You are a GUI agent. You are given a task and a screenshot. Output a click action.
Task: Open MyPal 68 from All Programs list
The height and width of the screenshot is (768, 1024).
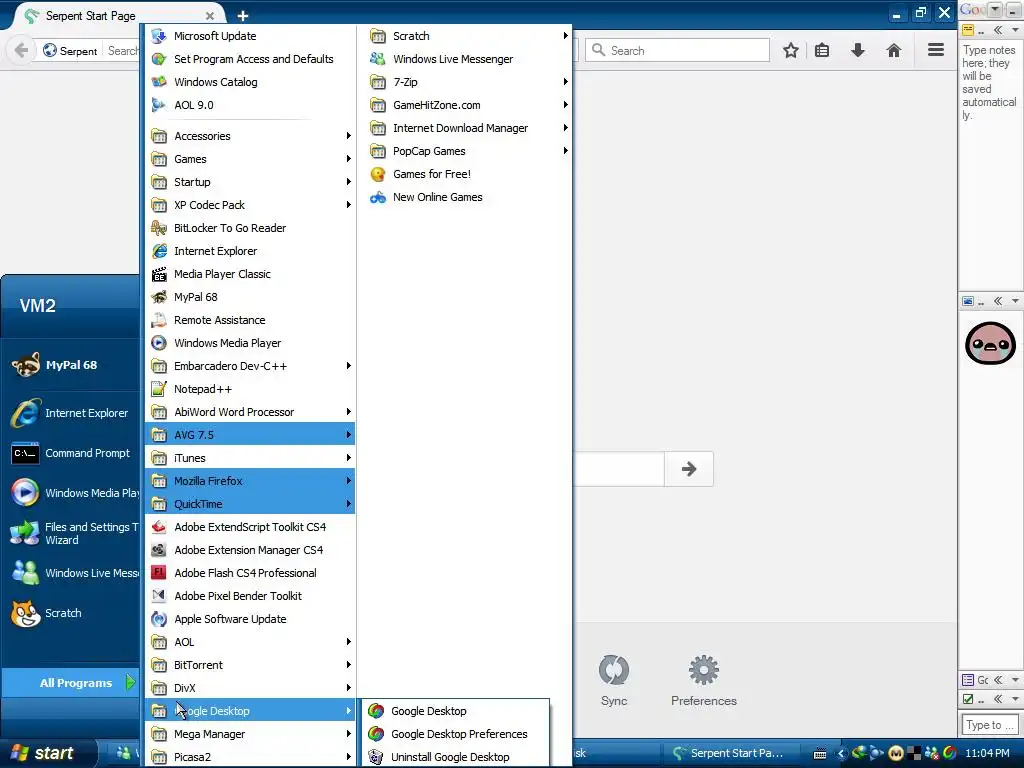pos(250,297)
